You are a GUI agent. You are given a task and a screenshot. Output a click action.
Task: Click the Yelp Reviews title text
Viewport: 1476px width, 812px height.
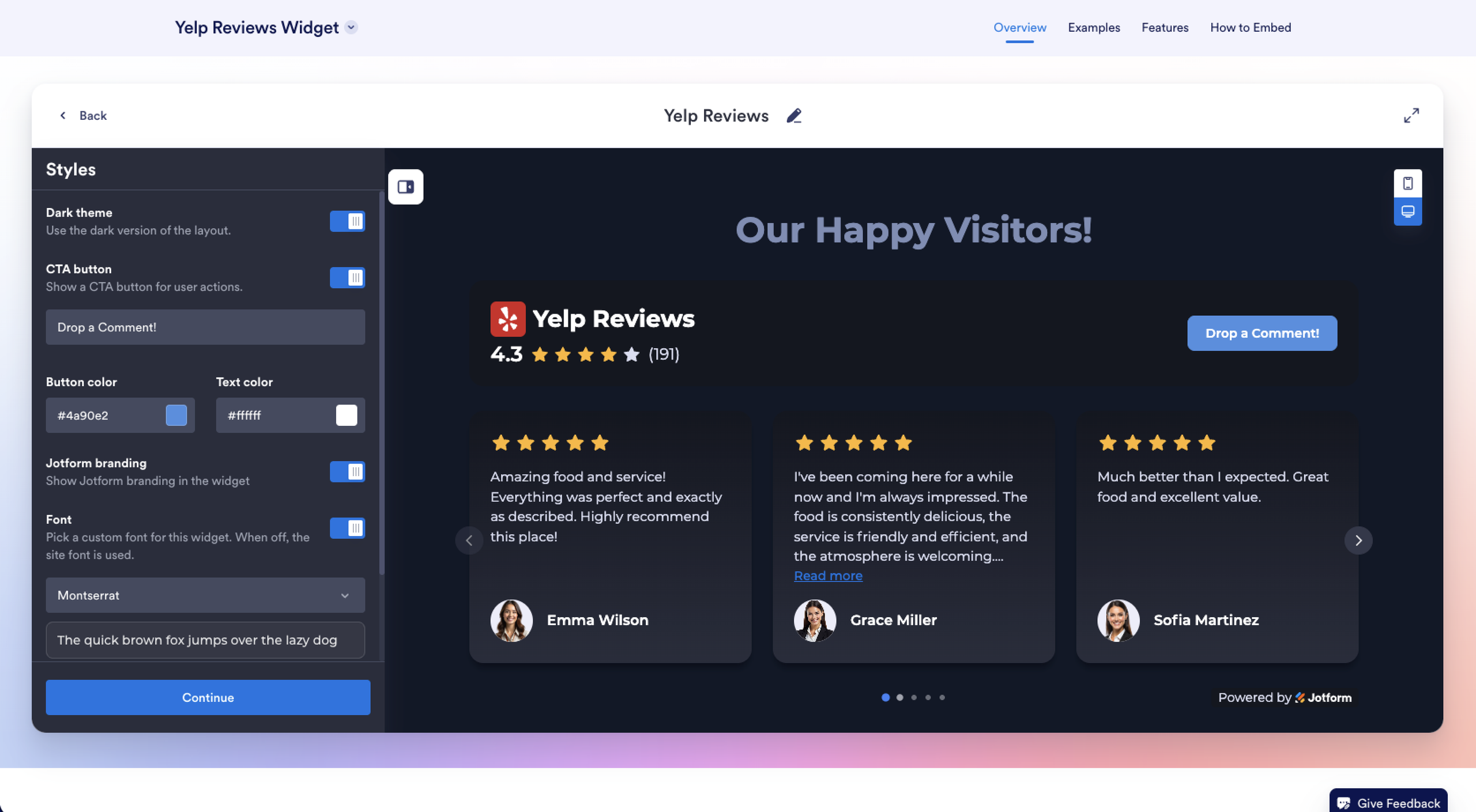point(716,116)
